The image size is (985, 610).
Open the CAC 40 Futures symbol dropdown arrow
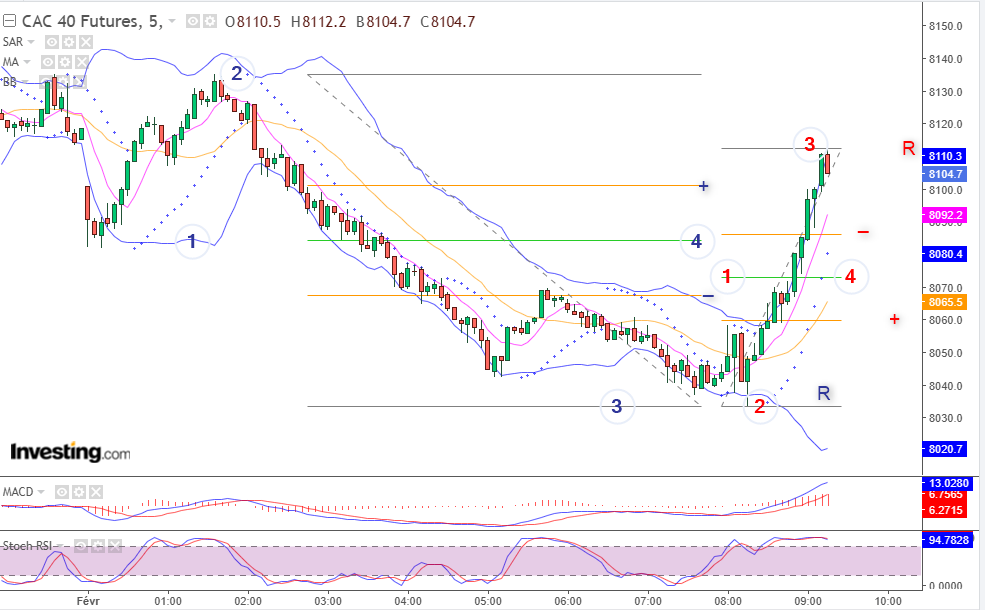coord(173,22)
